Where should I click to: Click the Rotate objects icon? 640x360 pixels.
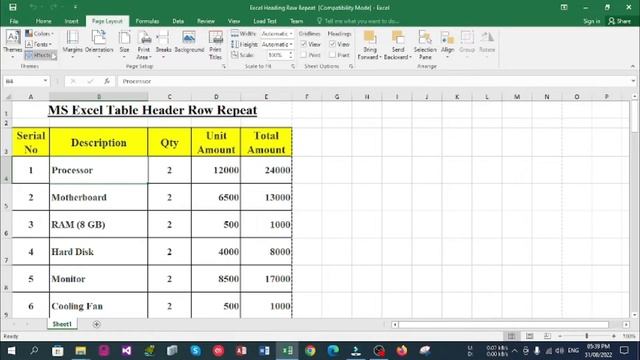click(487, 44)
